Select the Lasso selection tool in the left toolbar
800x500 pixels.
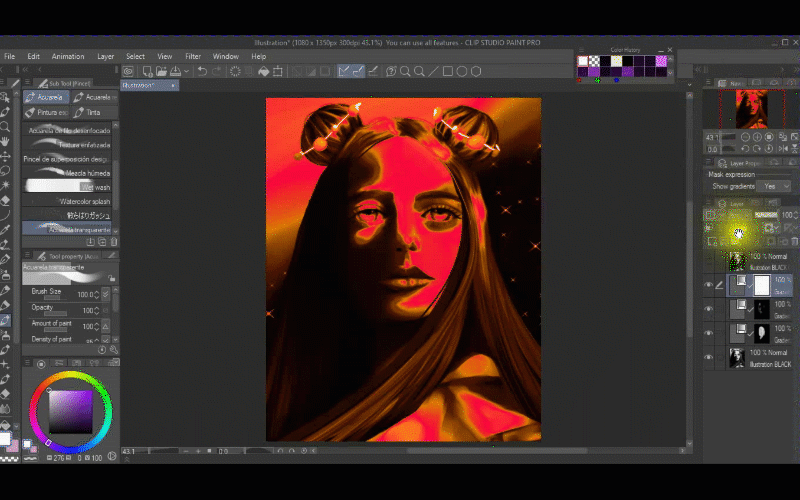coord(6,171)
